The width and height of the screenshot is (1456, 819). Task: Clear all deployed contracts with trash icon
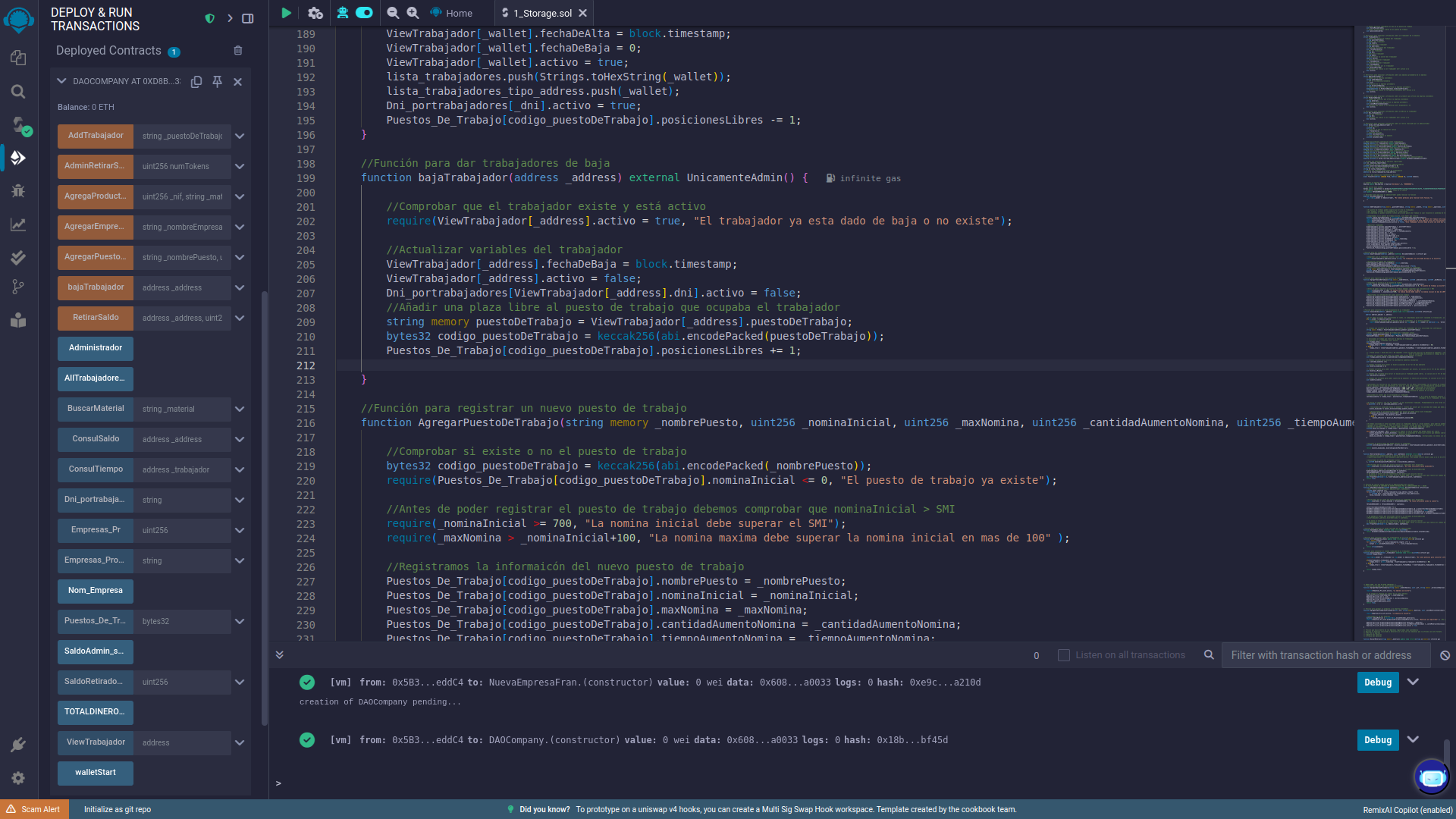(x=238, y=51)
